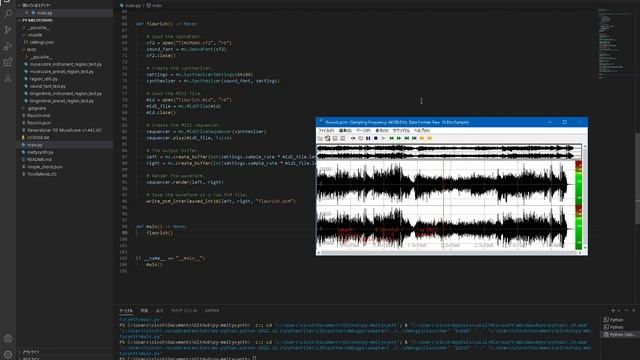
Task: Open settings.json in the explorer
Action: pos(42,42)
